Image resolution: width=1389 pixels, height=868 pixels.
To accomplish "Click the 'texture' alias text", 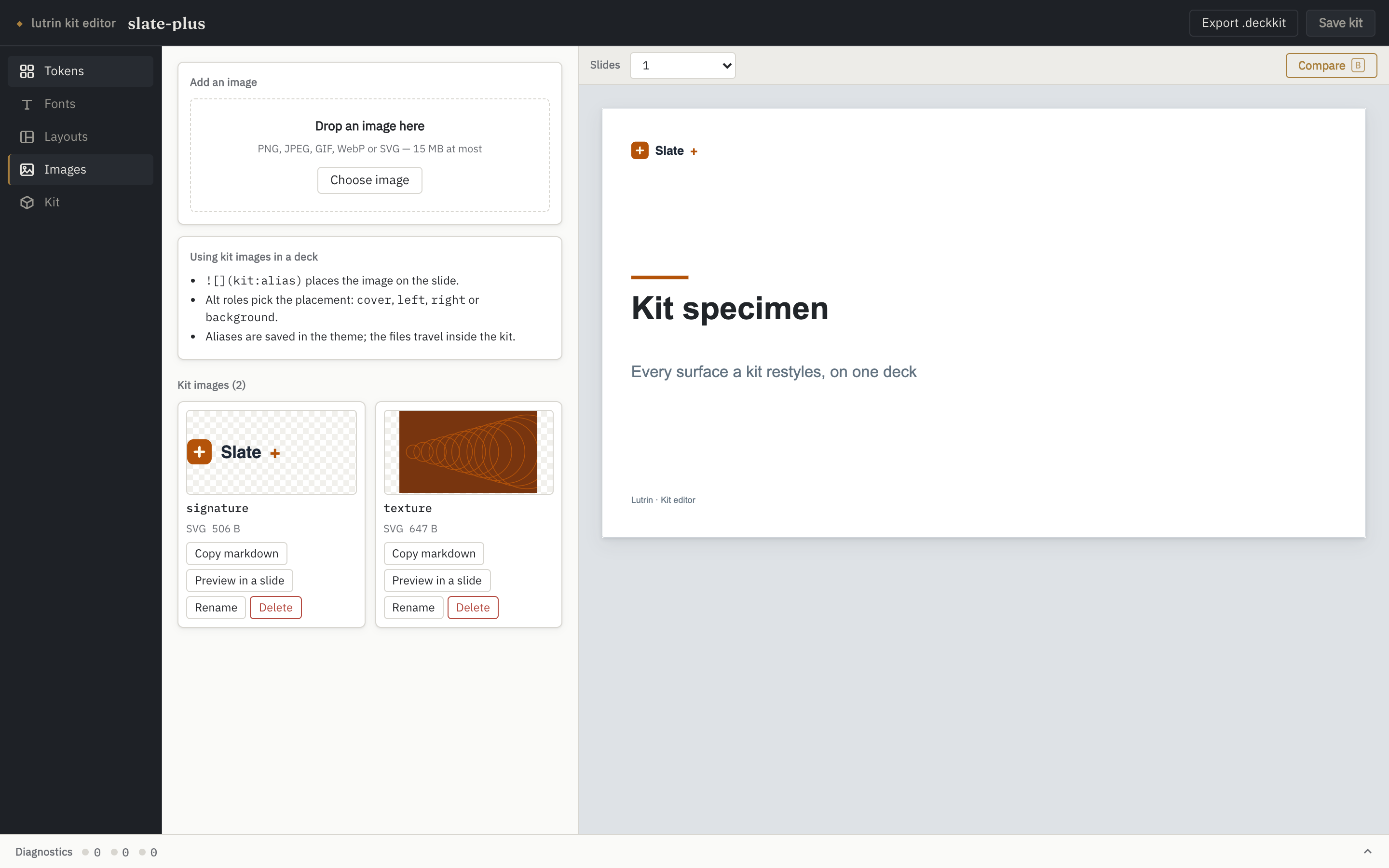I will (408, 508).
